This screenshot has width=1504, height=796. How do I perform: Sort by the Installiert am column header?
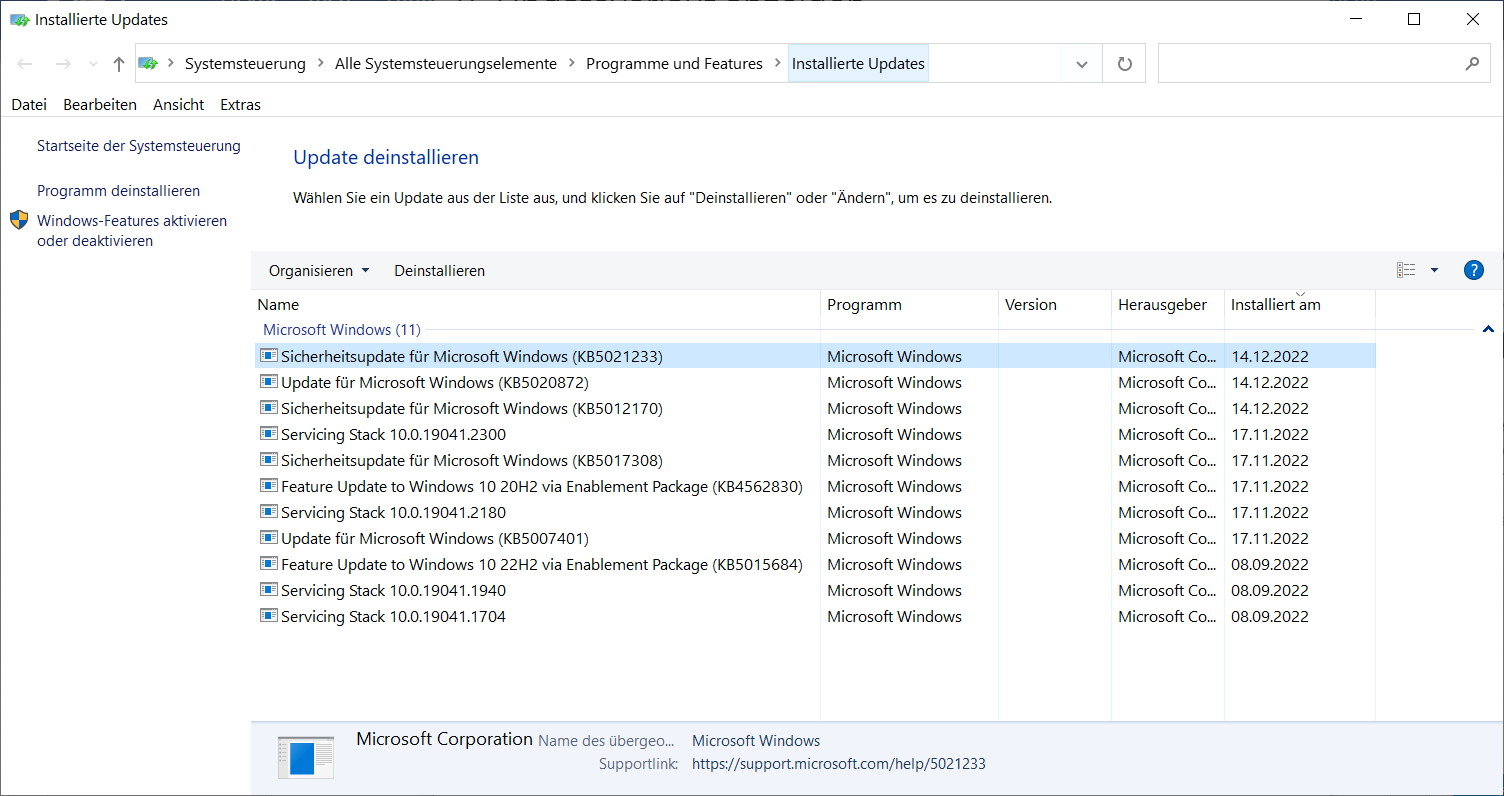1300,305
